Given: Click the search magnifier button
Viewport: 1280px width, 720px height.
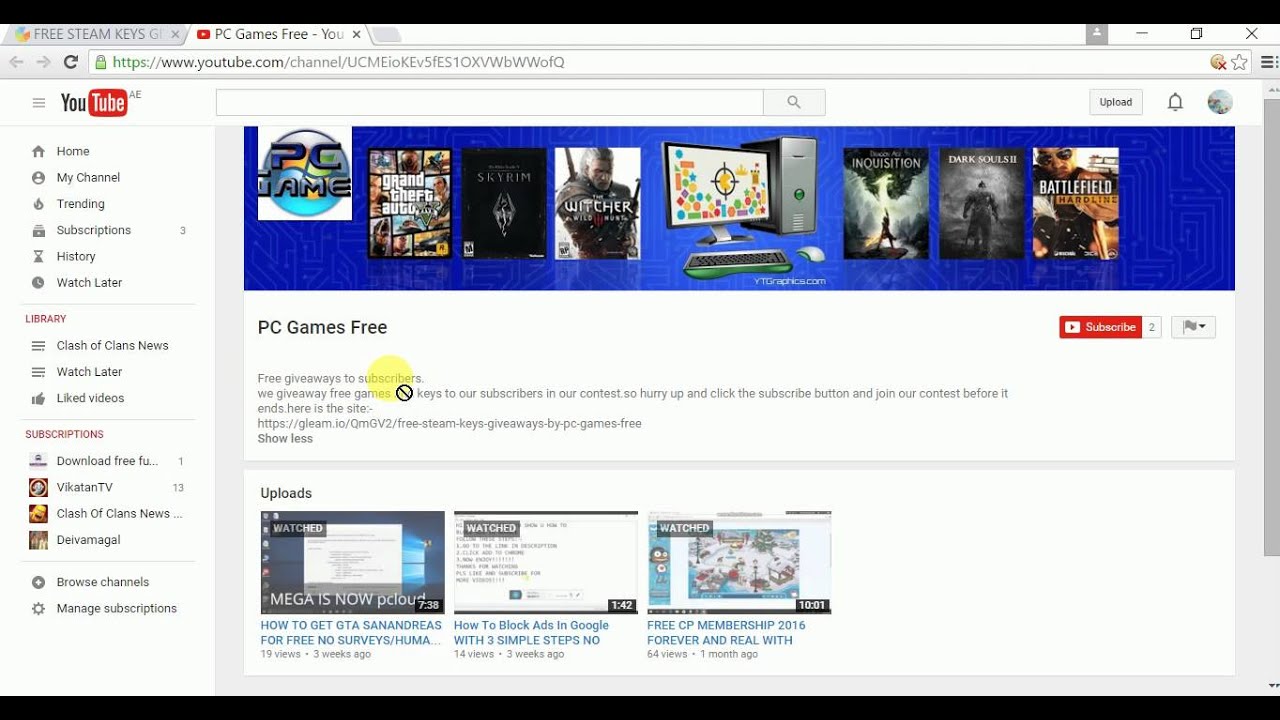Looking at the screenshot, I should pos(794,102).
